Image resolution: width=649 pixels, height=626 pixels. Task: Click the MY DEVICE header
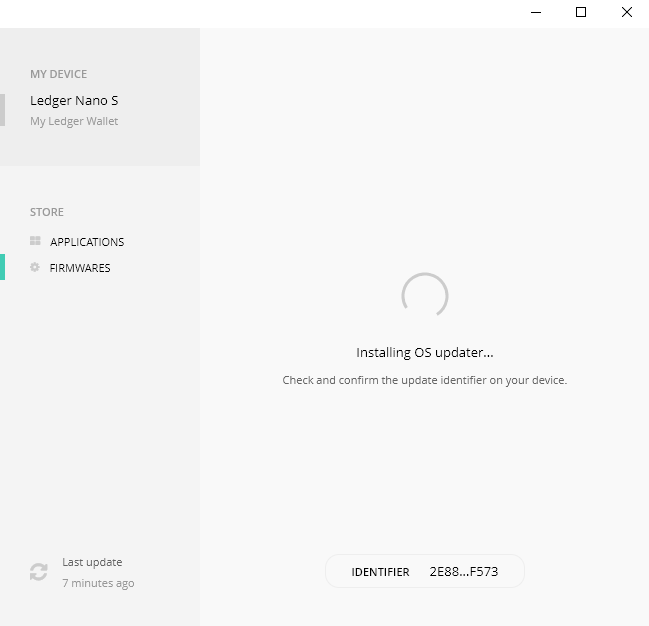58,74
